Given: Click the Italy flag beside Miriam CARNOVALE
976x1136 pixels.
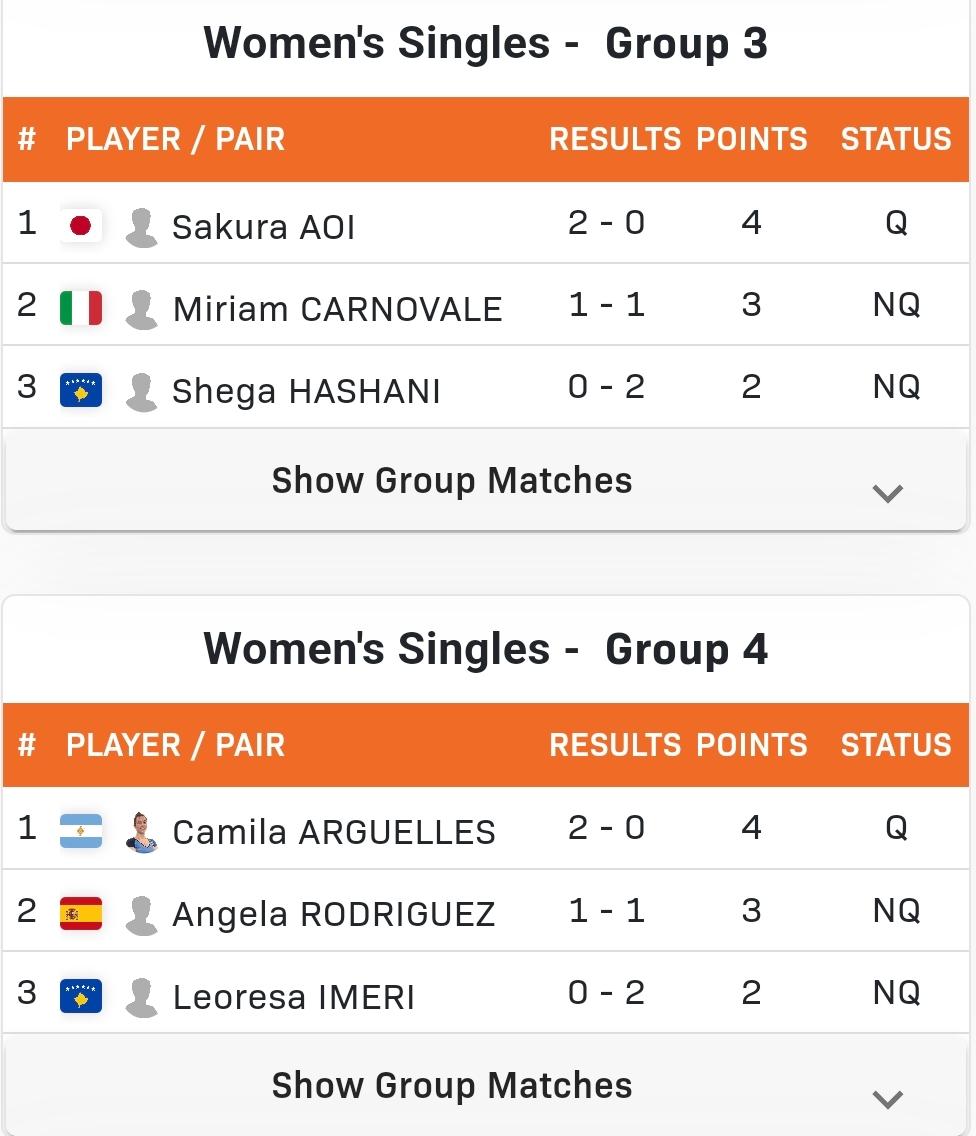Looking at the screenshot, I should click(x=80, y=308).
